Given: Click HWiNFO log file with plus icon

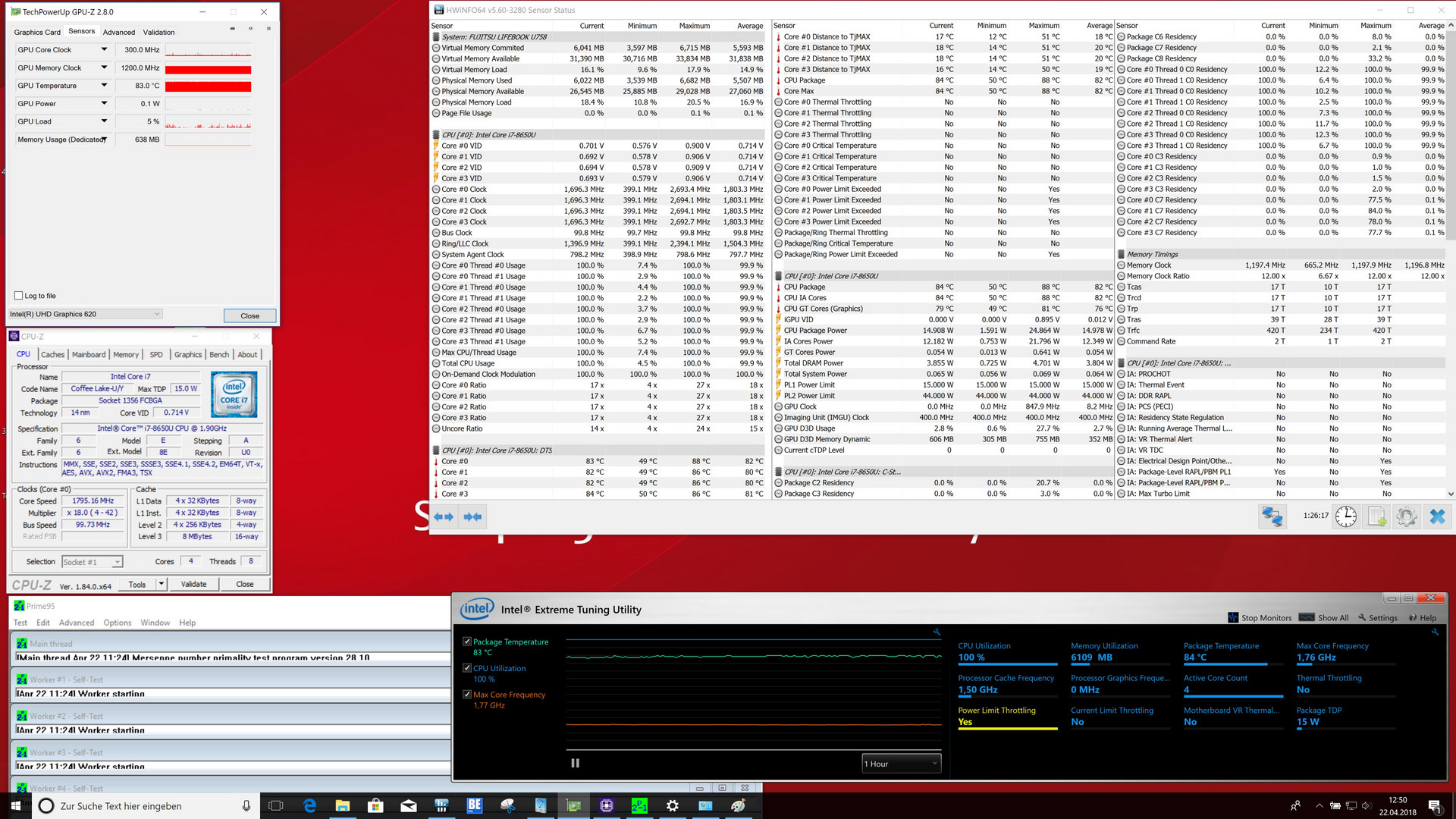Looking at the screenshot, I should [1377, 517].
